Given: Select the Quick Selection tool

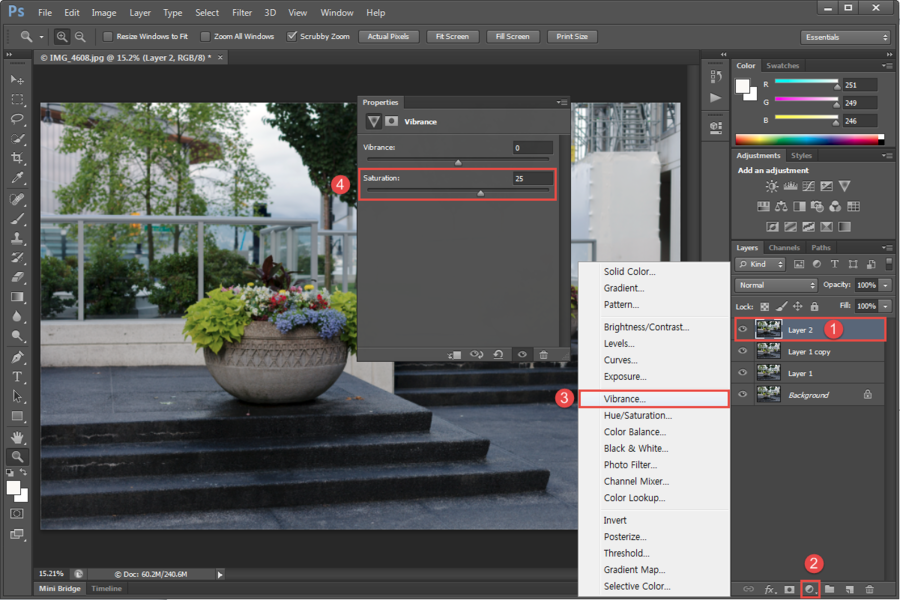Looking at the screenshot, I should pos(17,139).
